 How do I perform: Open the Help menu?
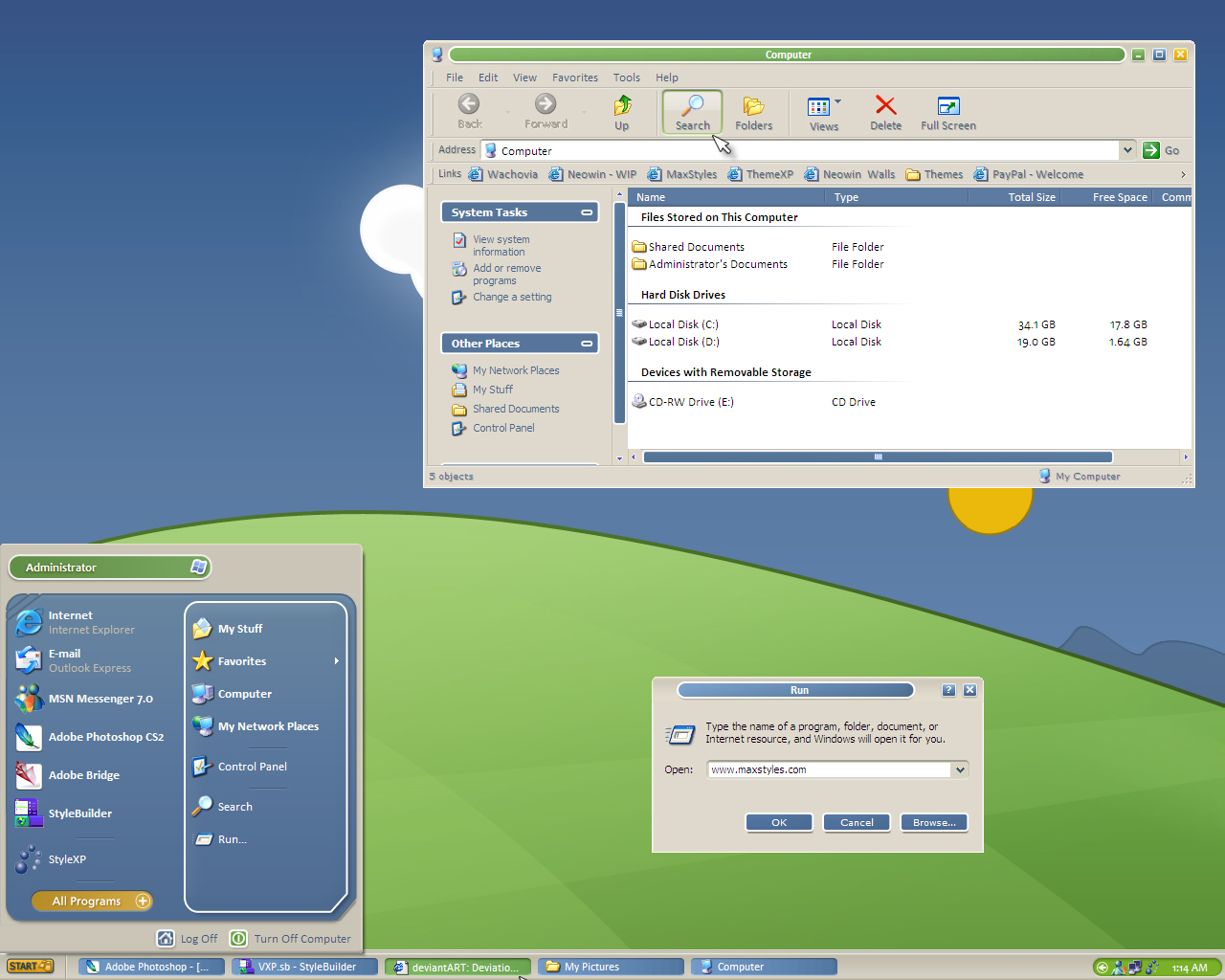point(667,78)
